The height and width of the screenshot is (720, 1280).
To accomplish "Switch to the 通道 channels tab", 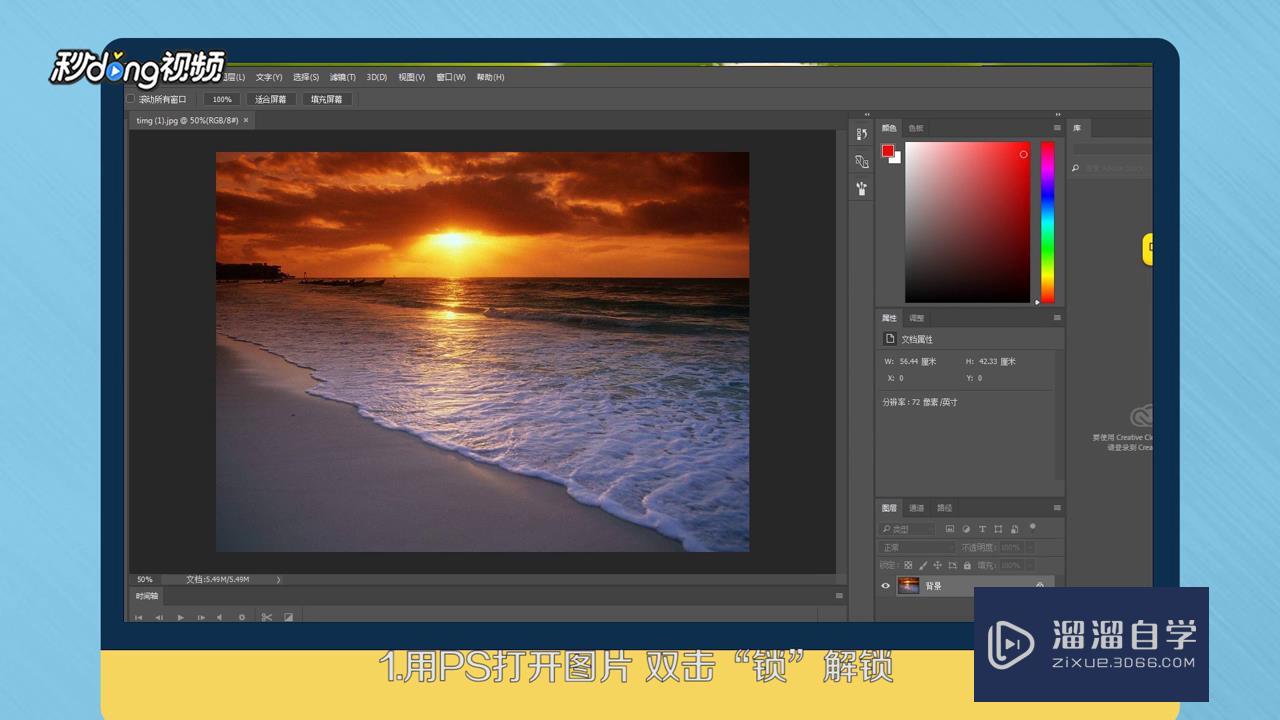I will pyautogui.click(x=917, y=508).
